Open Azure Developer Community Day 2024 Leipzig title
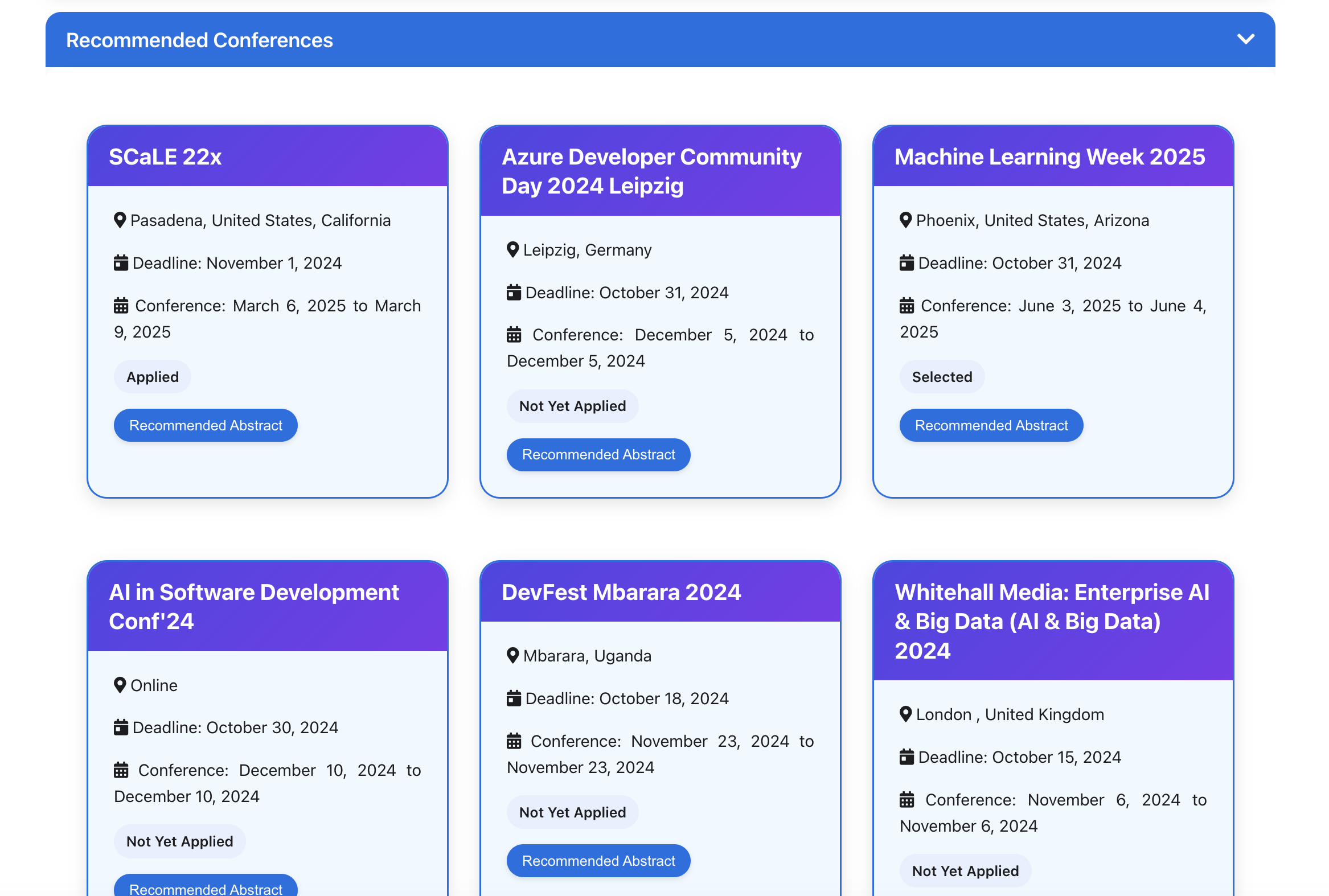This screenshot has height=896, width=1329. click(x=651, y=171)
